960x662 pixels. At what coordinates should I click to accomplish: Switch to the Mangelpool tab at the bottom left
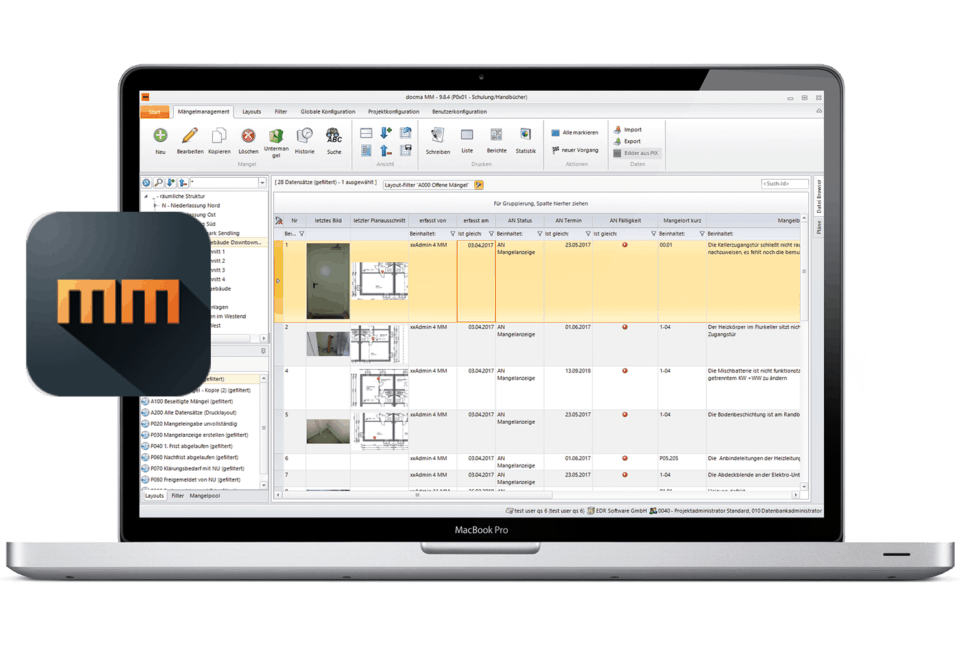(204, 496)
